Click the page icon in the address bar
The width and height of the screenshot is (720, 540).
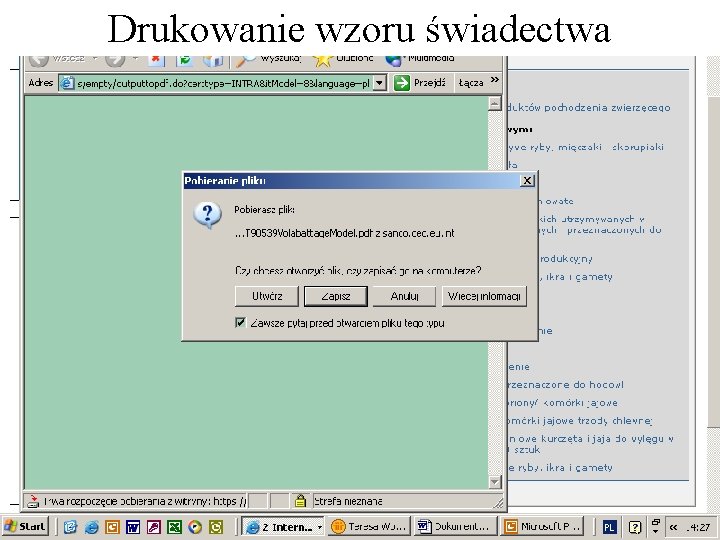[68, 83]
